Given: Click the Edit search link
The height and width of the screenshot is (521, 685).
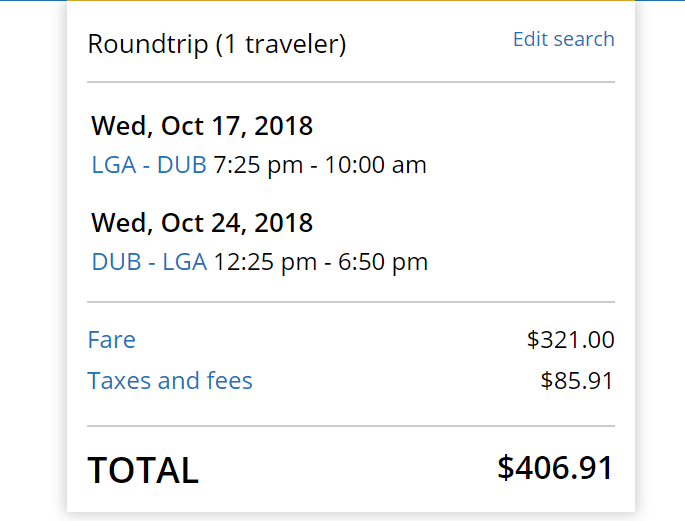Looking at the screenshot, I should [563, 39].
